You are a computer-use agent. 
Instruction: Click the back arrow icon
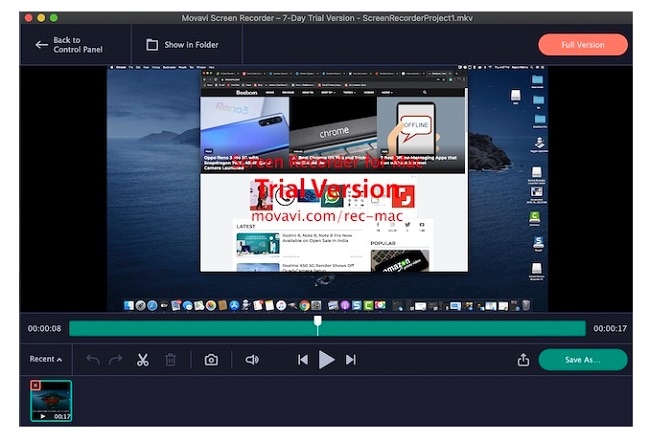[x=41, y=45]
